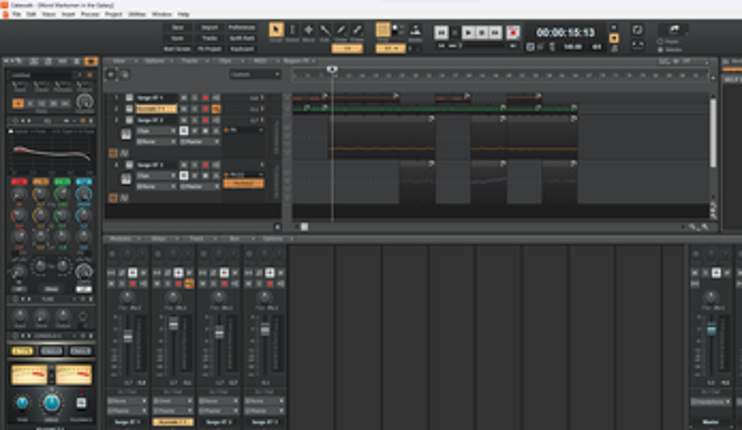
Task: Open the File menu
Action: 17,14
